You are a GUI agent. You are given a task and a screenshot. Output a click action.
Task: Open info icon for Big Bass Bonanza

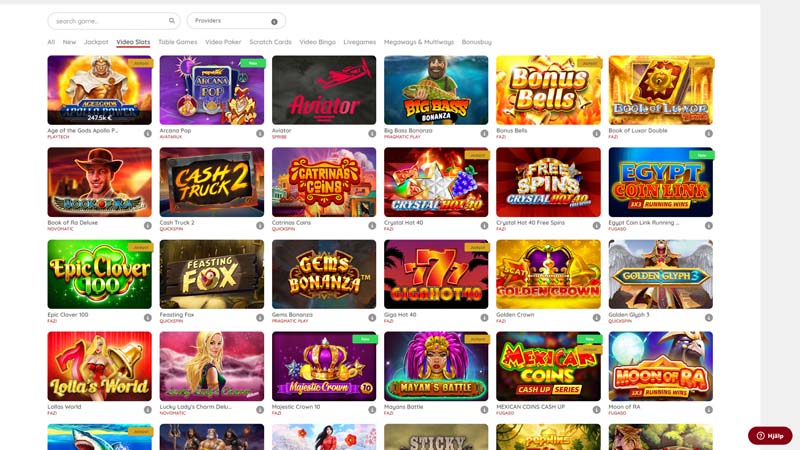[x=484, y=133]
